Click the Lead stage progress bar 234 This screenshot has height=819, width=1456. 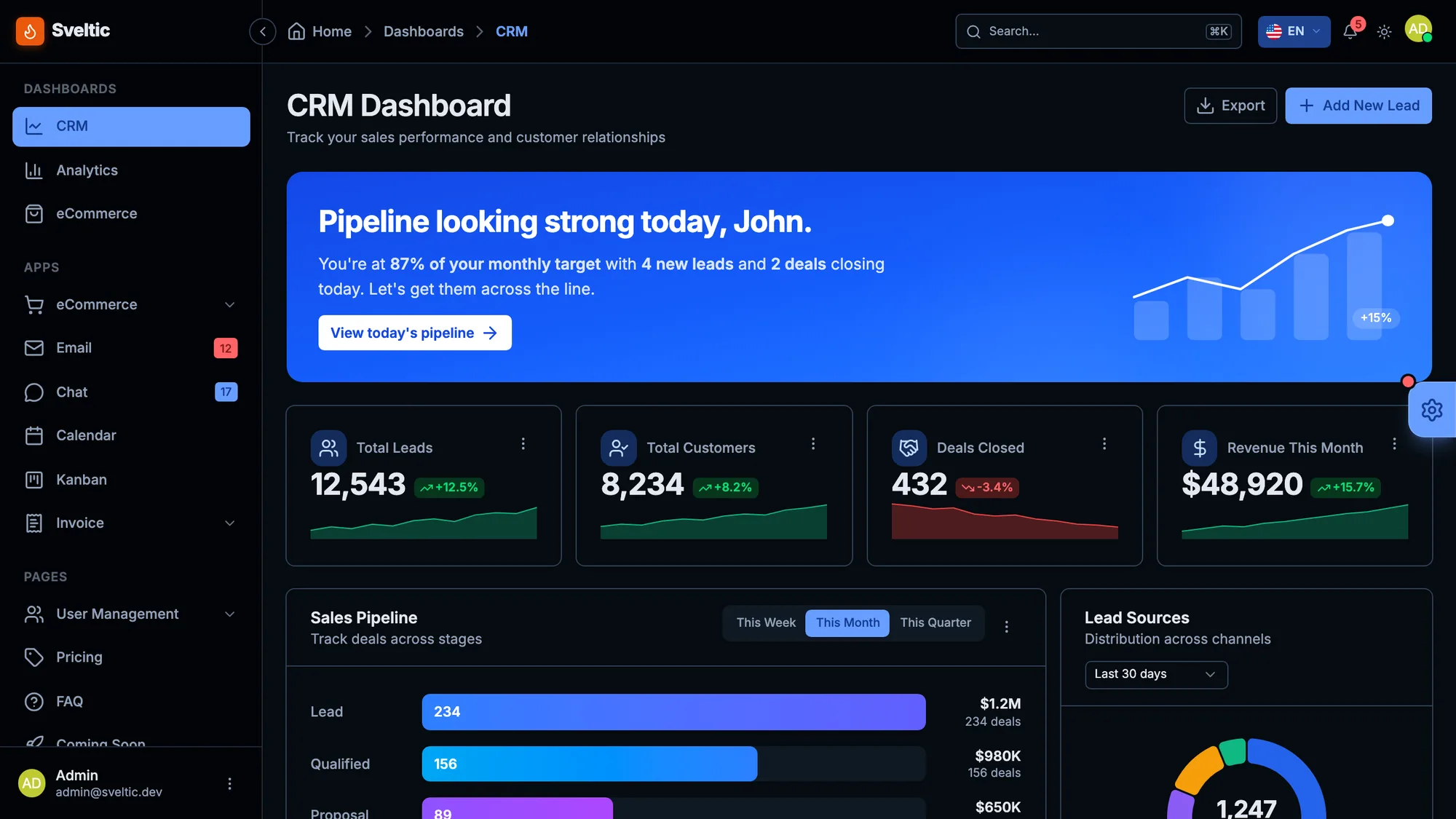pos(673,712)
